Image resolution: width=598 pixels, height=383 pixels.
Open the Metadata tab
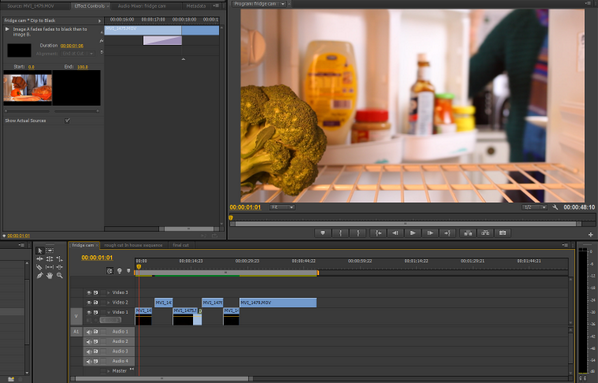[196, 6]
